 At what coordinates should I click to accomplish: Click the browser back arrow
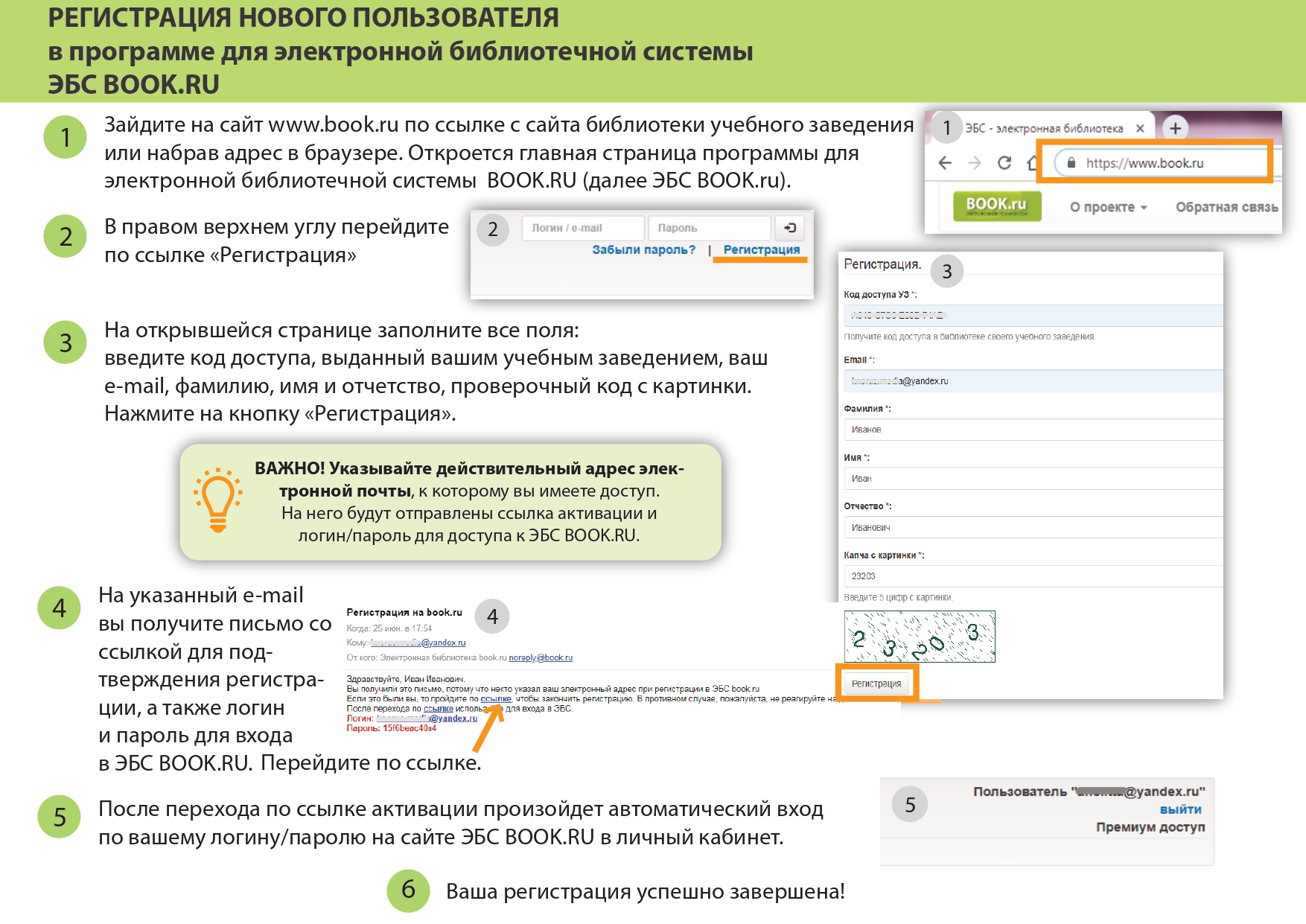click(945, 163)
